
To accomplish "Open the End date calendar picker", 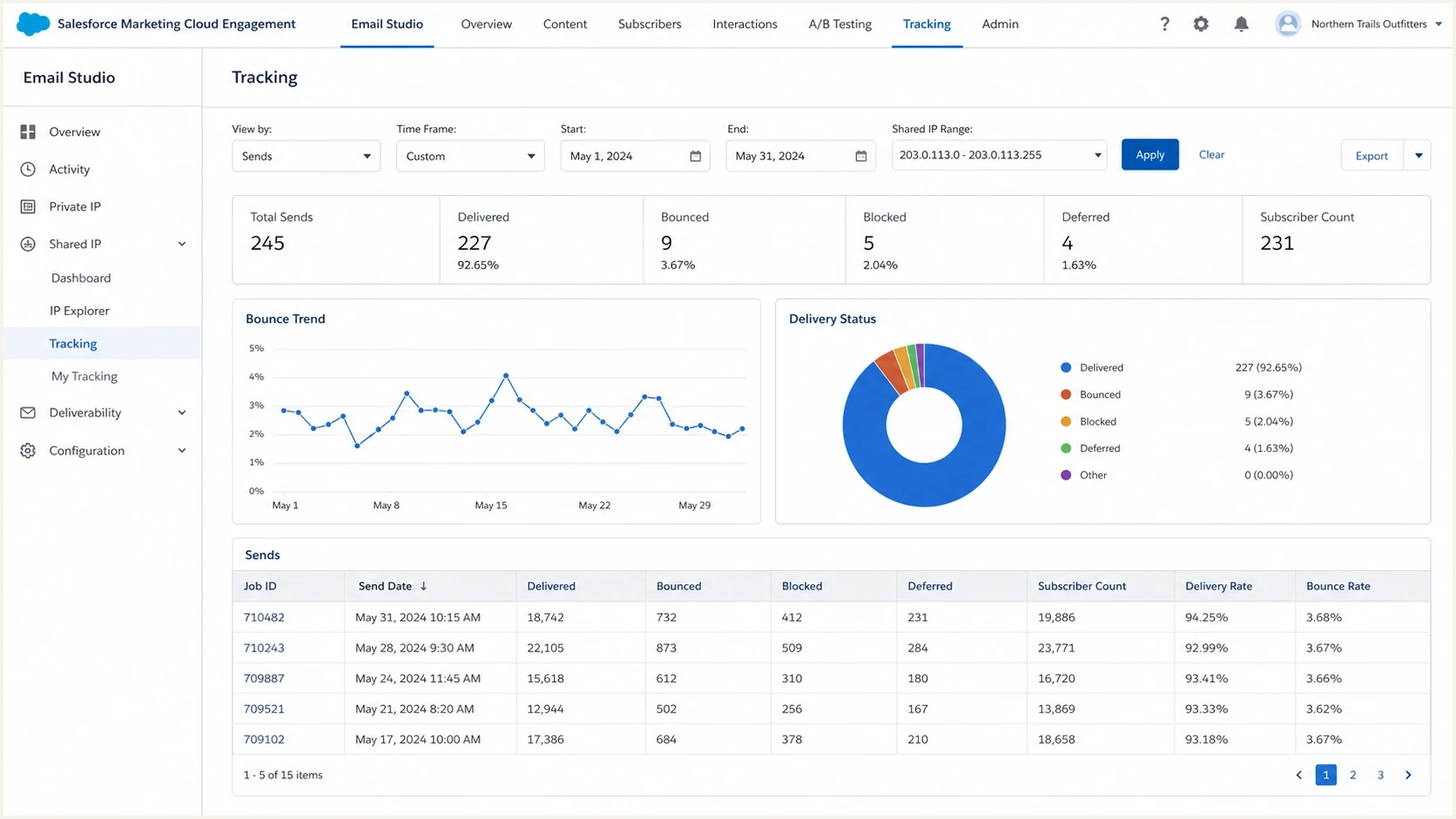I will pyautogui.click(x=860, y=156).
